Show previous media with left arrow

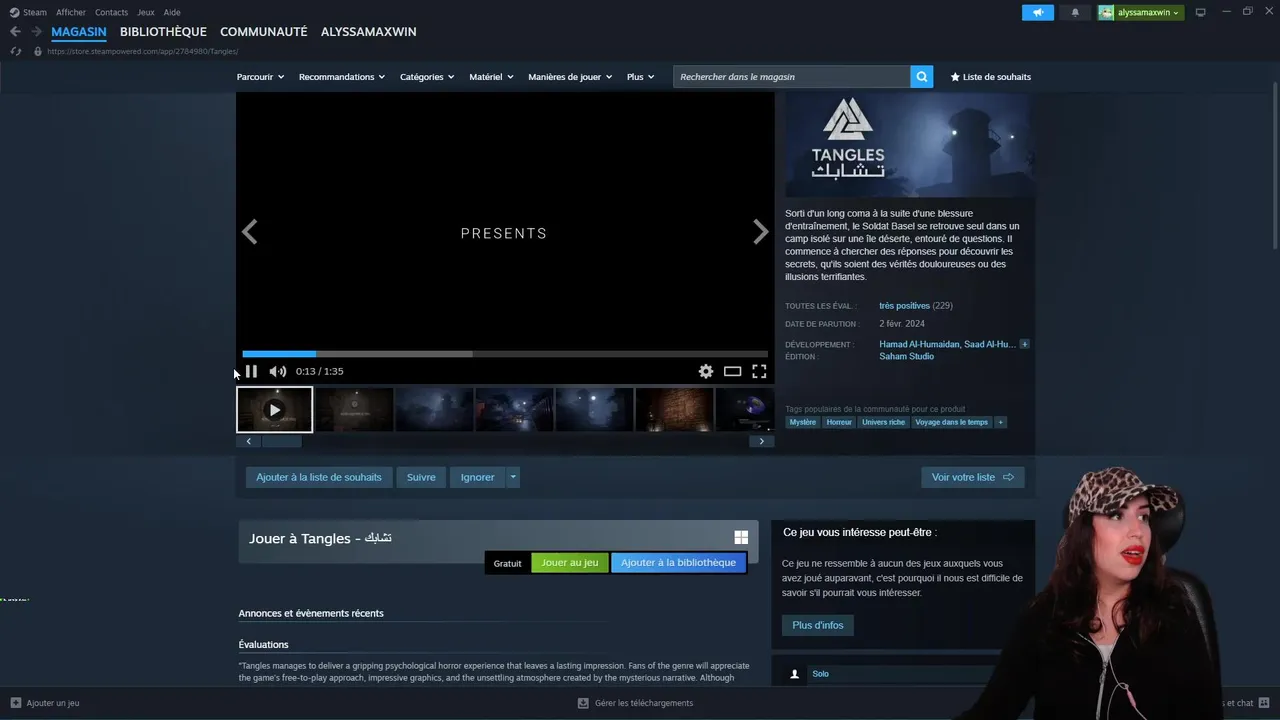250,232
